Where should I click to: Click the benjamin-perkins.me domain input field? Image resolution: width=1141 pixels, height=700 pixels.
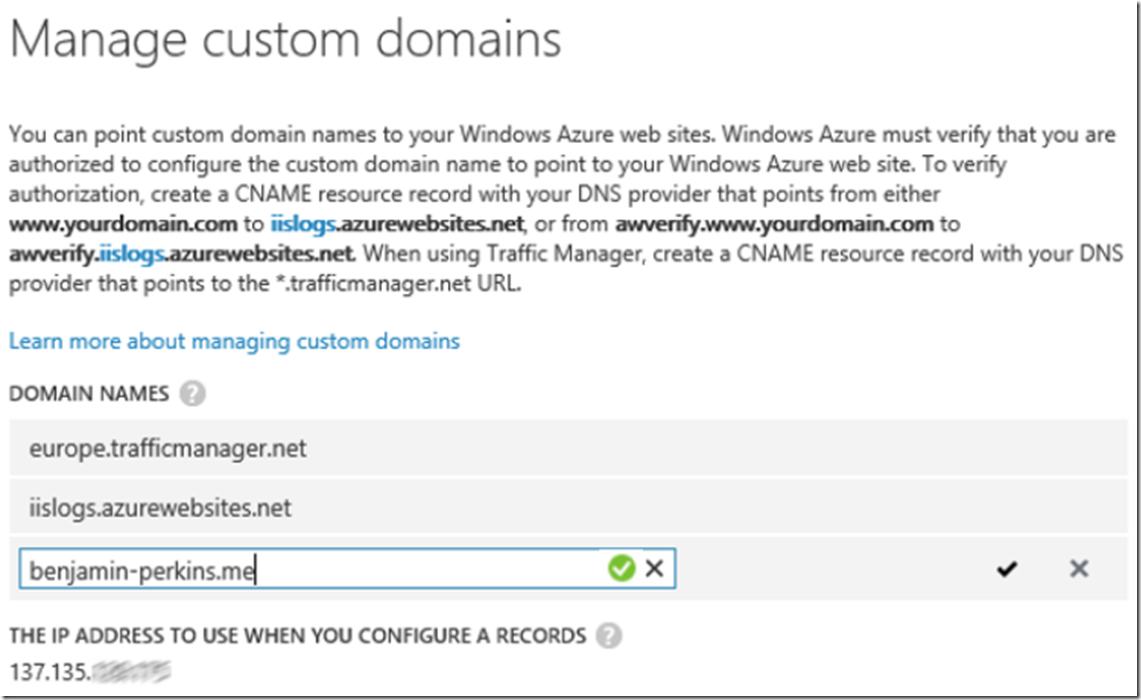tap(347, 568)
